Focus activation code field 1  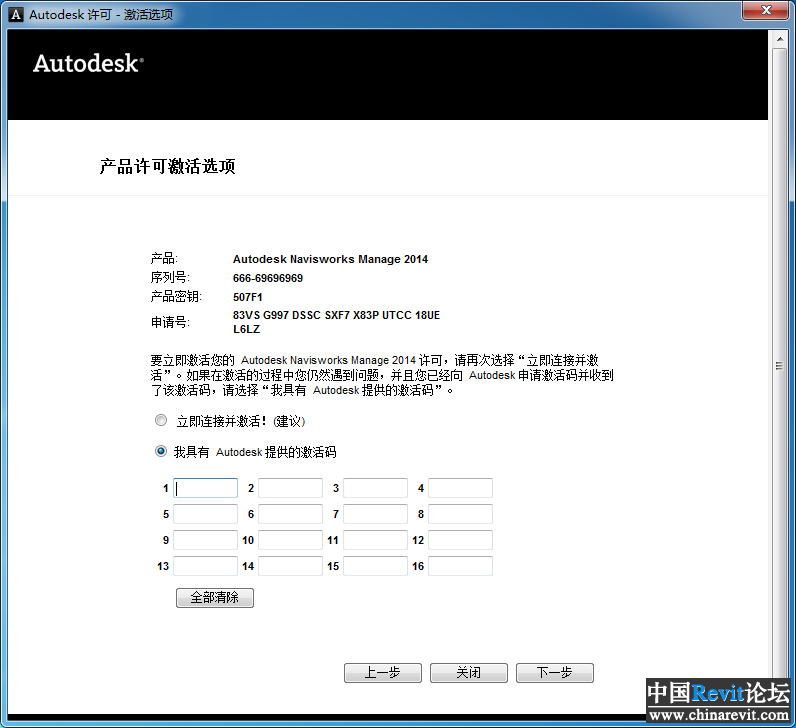click(205, 488)
